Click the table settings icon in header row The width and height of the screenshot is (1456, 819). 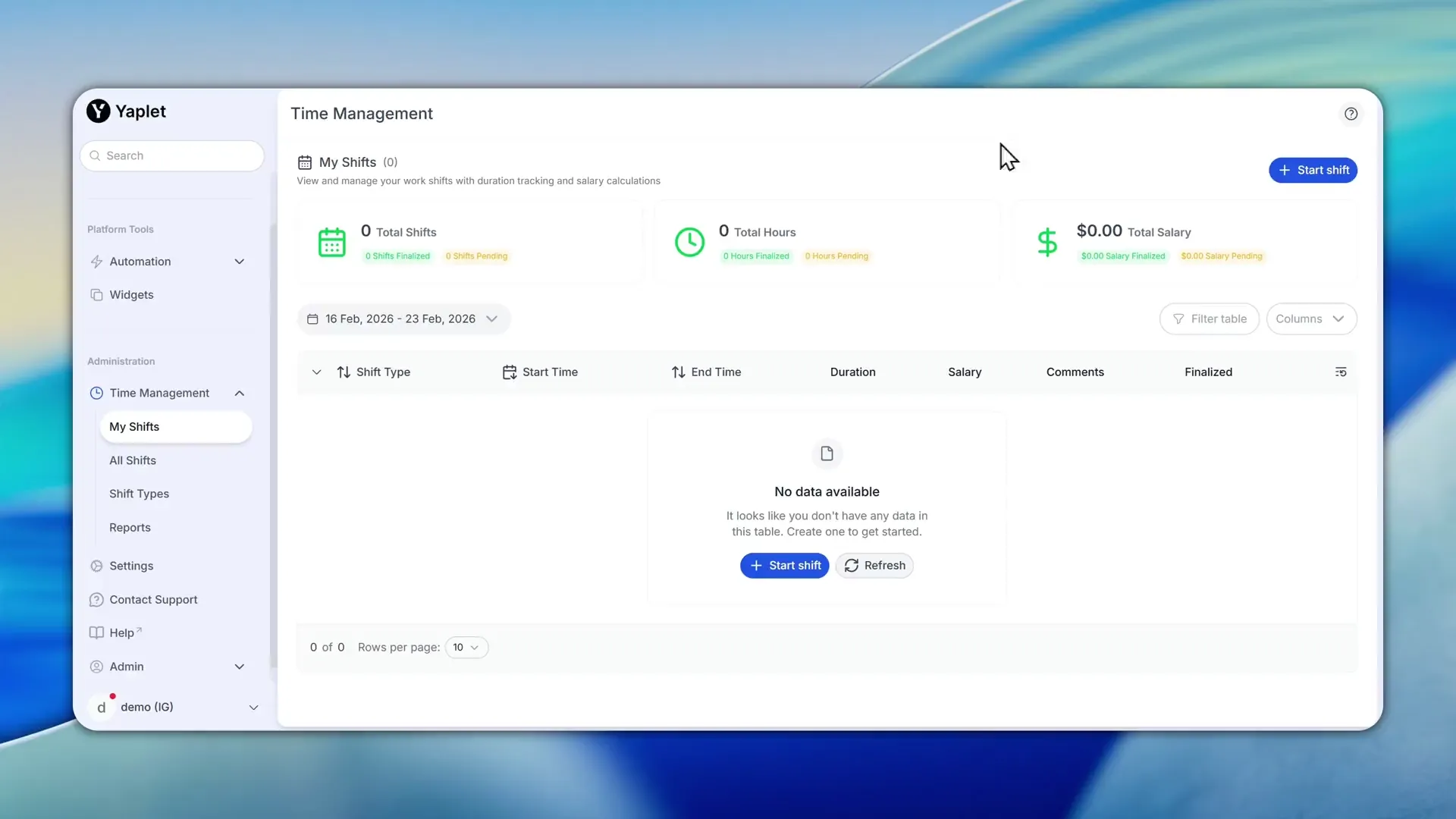click(x=1340, y=372)
